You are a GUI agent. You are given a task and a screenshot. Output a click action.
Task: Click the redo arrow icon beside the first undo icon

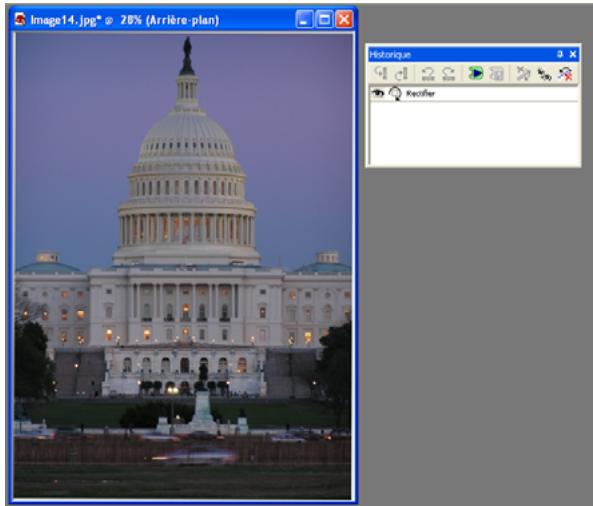(x=401, y=73)
